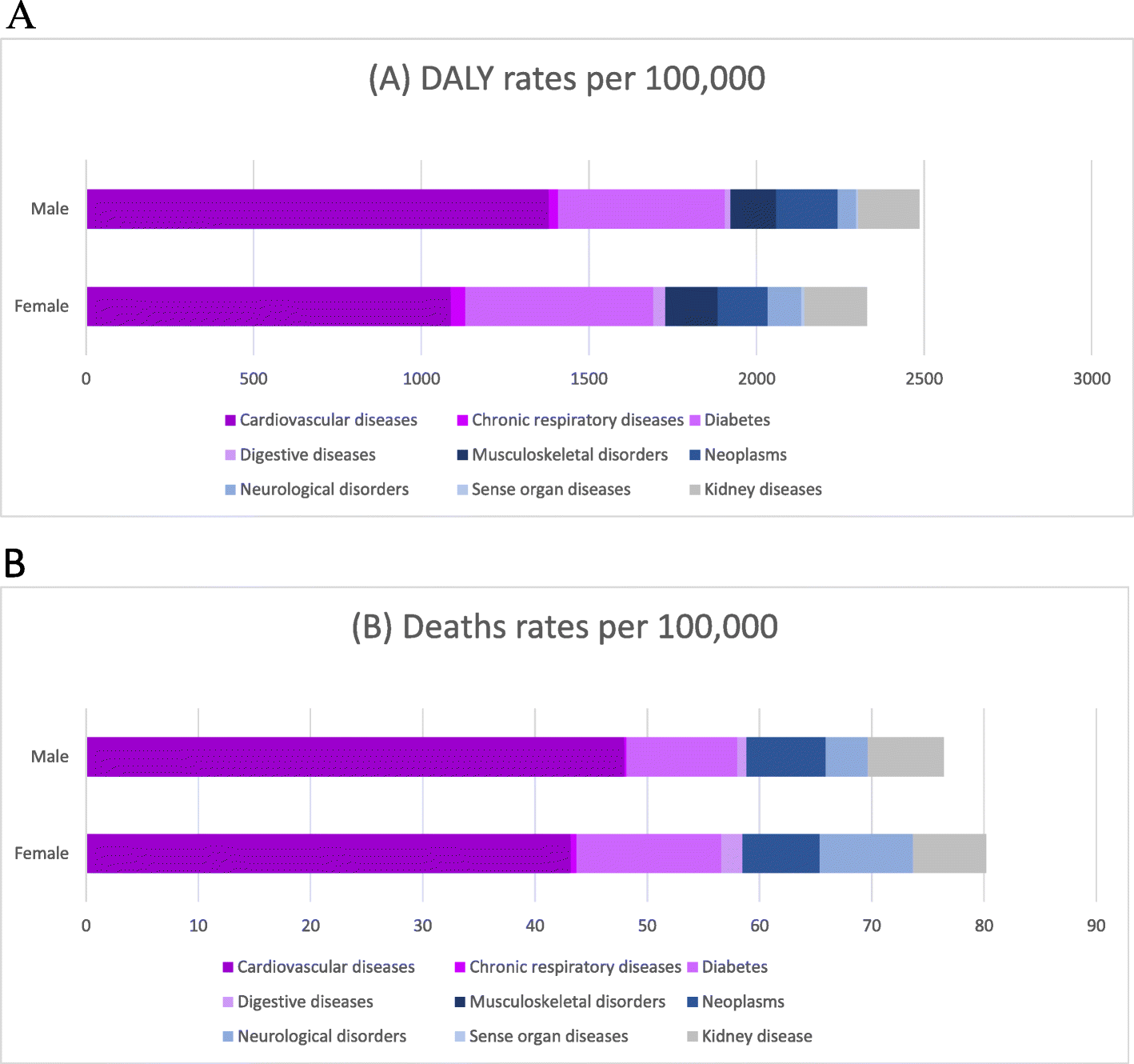The image size is (1134, 1064).
Task: Click the Neurological disorders swatch in chart B legend
Action: (x=228, y=1037)
